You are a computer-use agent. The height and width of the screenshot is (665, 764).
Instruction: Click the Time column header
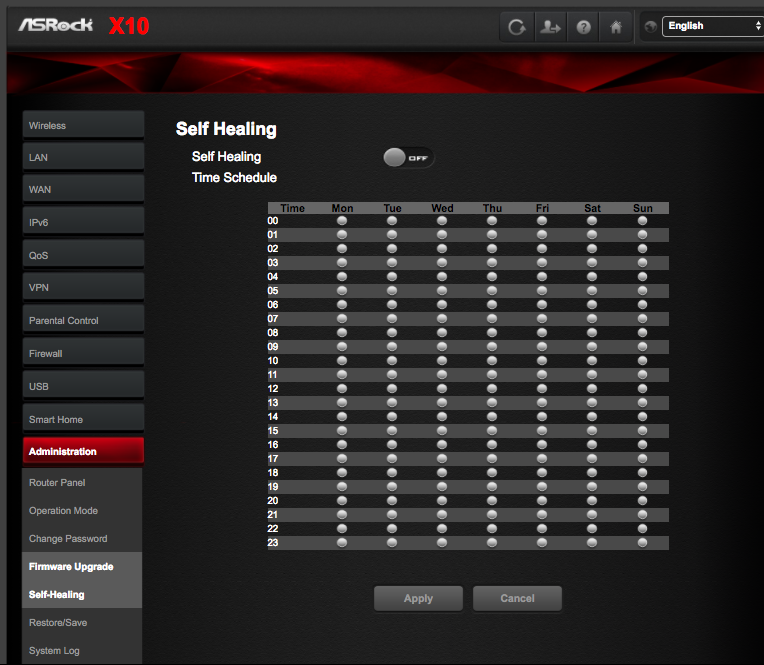click(292, 208)
